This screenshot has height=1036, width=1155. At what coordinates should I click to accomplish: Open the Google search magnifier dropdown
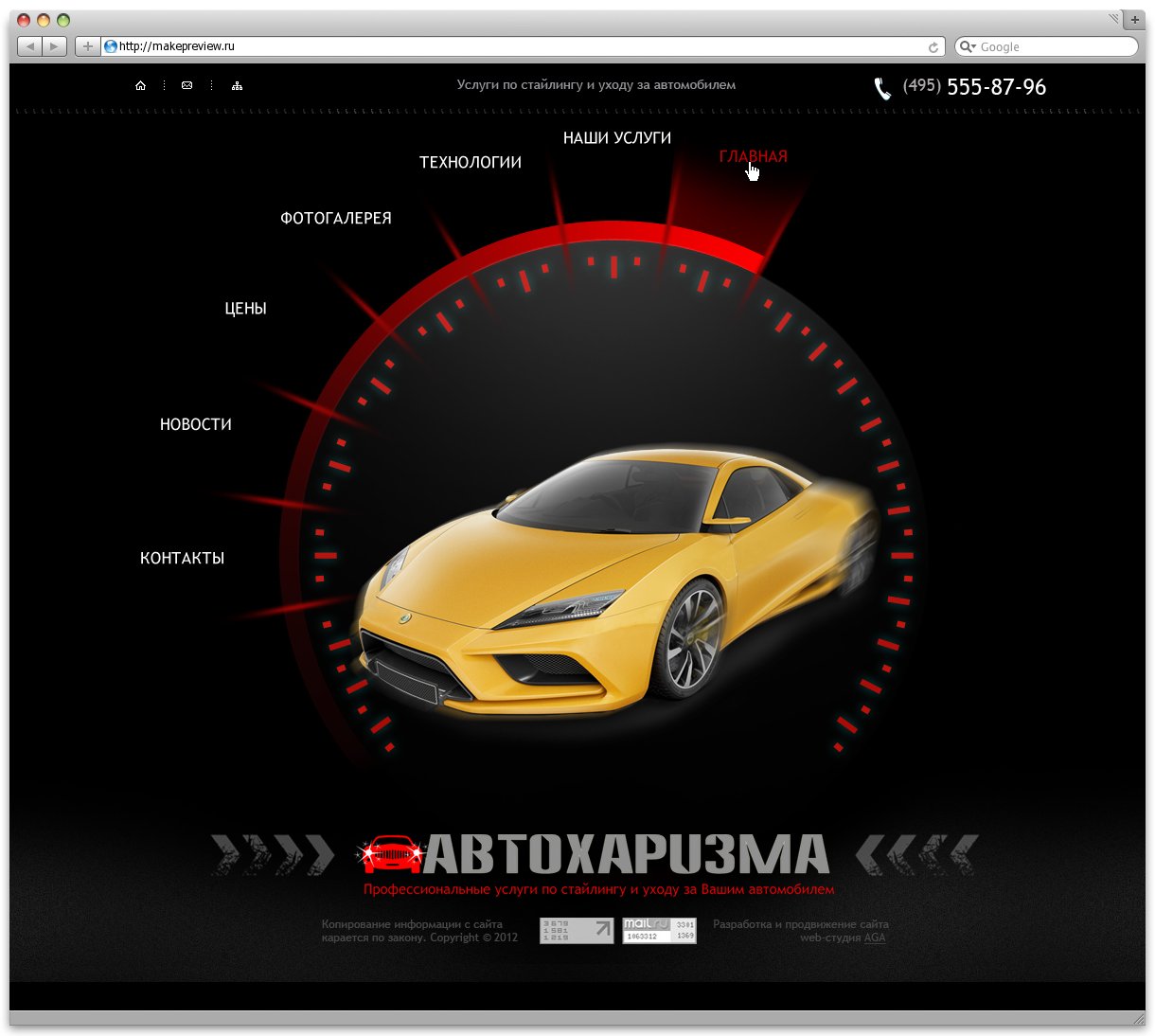968,46
